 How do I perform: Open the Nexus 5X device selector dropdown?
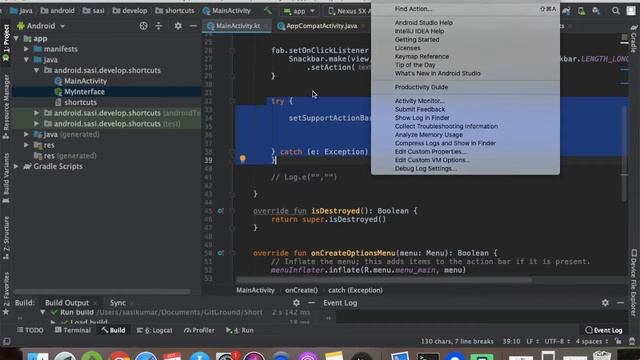pyautogui.click(x=349, y=11)
